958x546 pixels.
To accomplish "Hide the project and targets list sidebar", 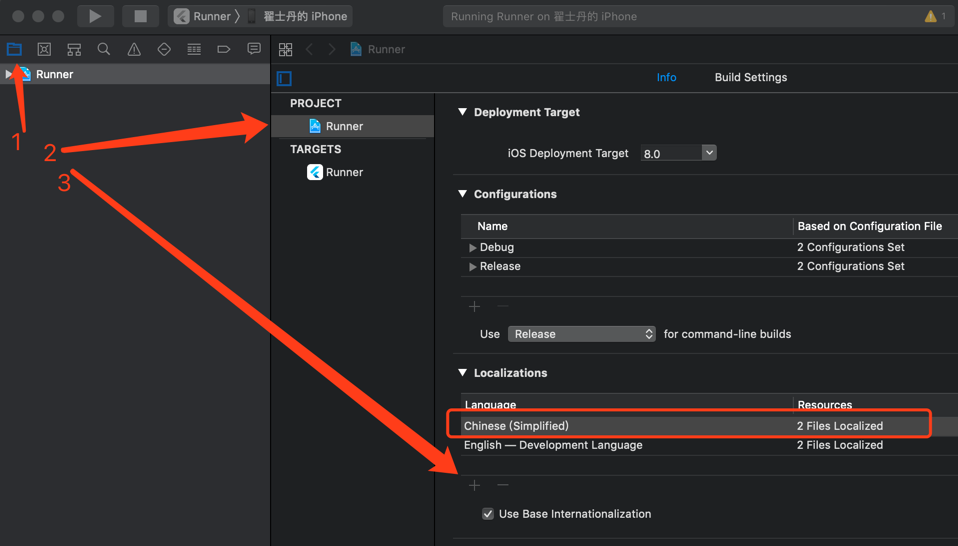I will pyautogui.click(x=284, y=78).
